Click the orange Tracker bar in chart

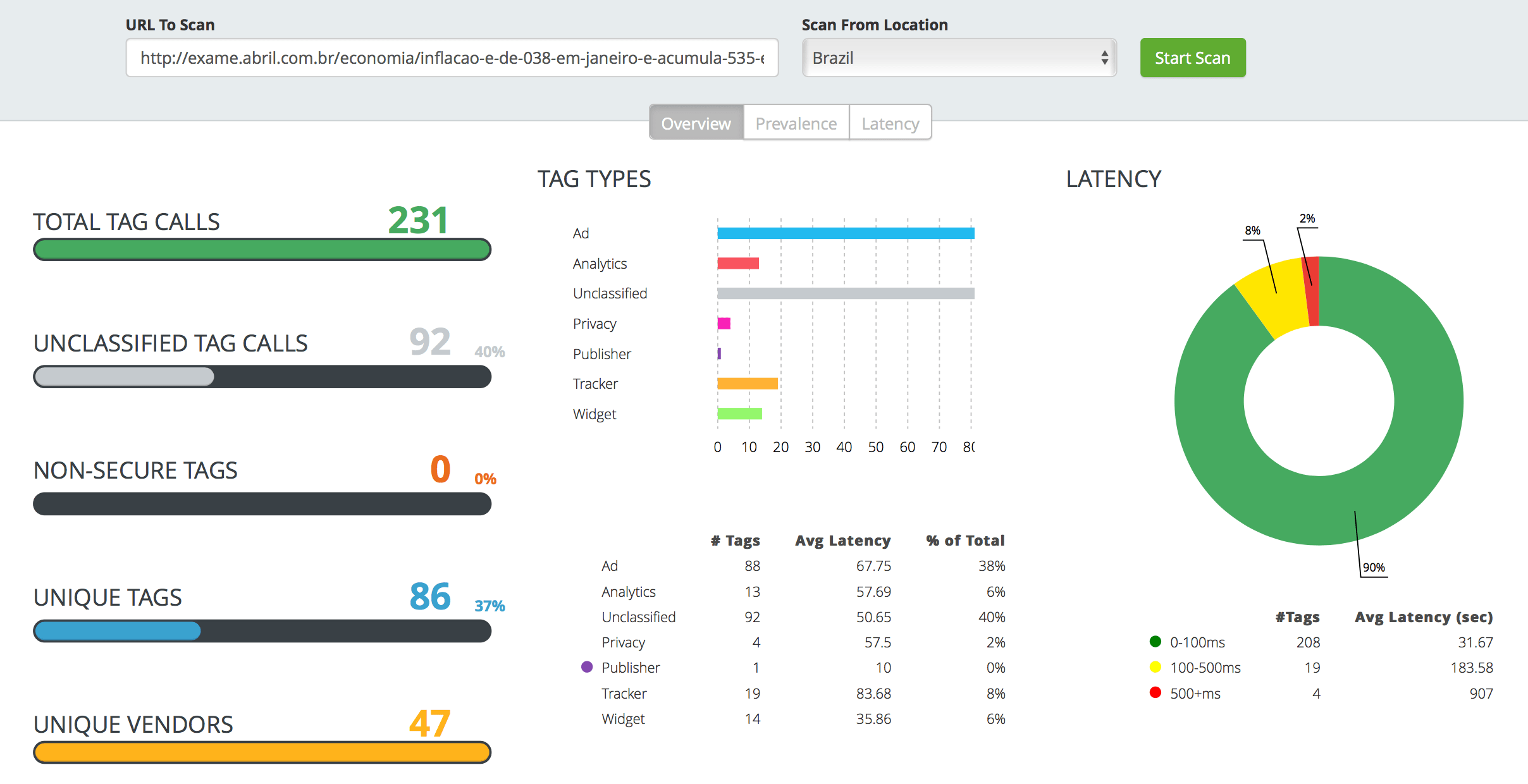(x=747, y=384)
